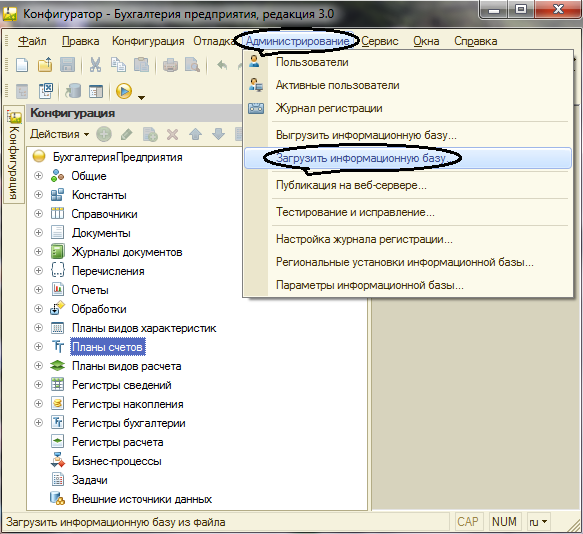
Task: Start debugging with the play icon
Action: point(124,91)
